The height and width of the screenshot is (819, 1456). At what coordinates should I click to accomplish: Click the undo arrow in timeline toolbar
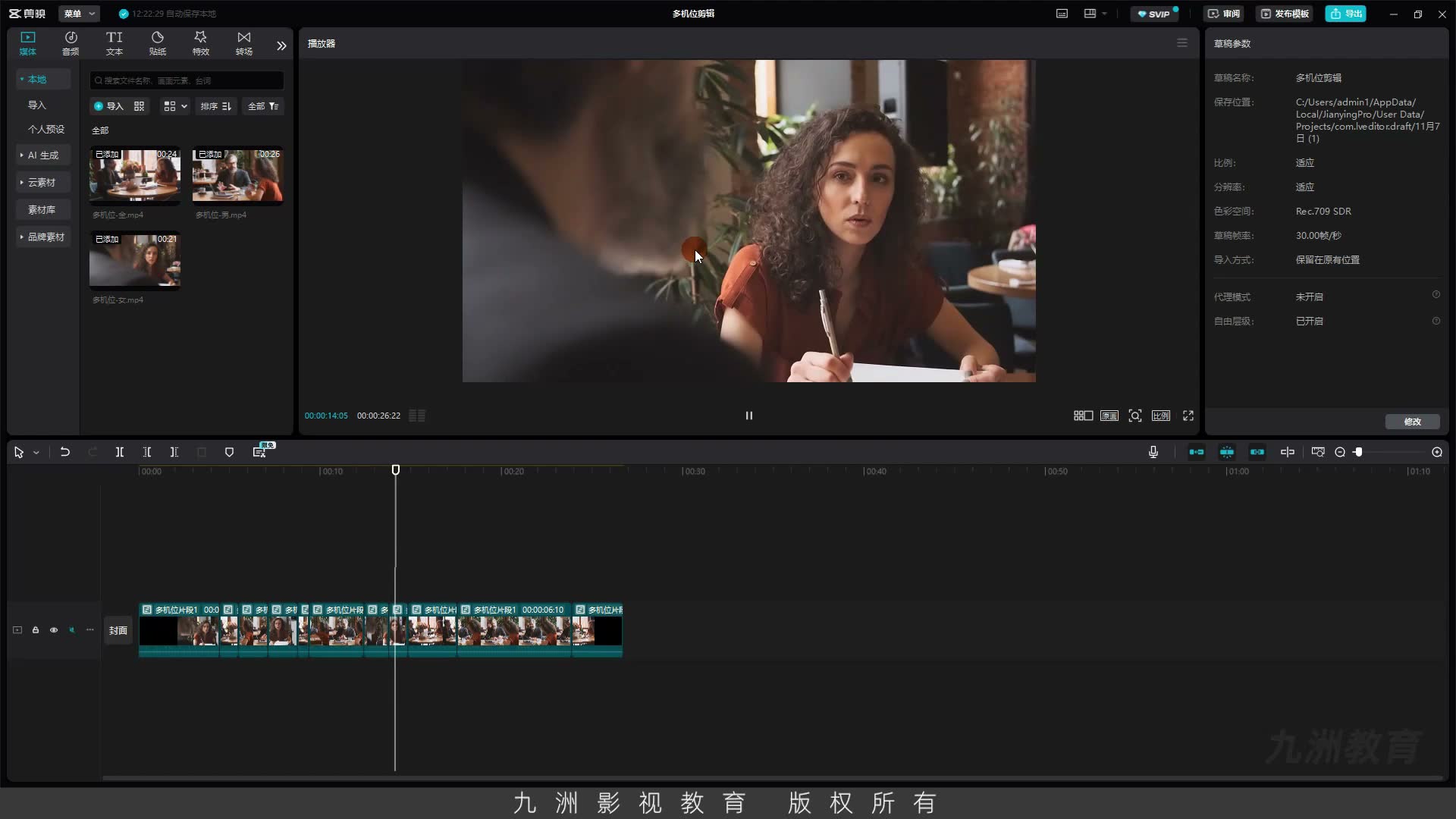pyautogui.click(x=65, y=452)
